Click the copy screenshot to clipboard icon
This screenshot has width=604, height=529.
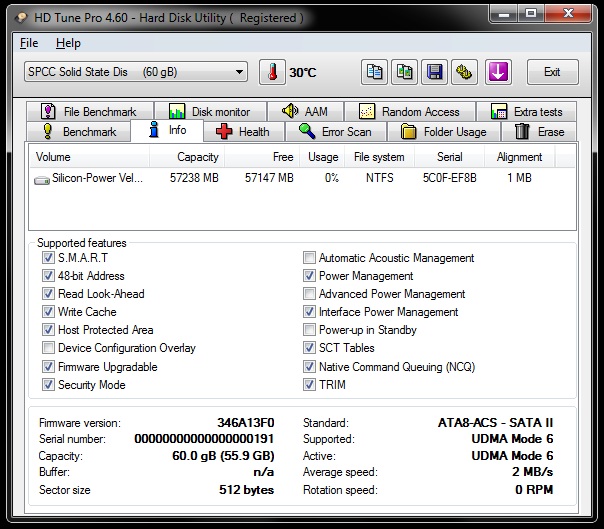coord(404,72)
